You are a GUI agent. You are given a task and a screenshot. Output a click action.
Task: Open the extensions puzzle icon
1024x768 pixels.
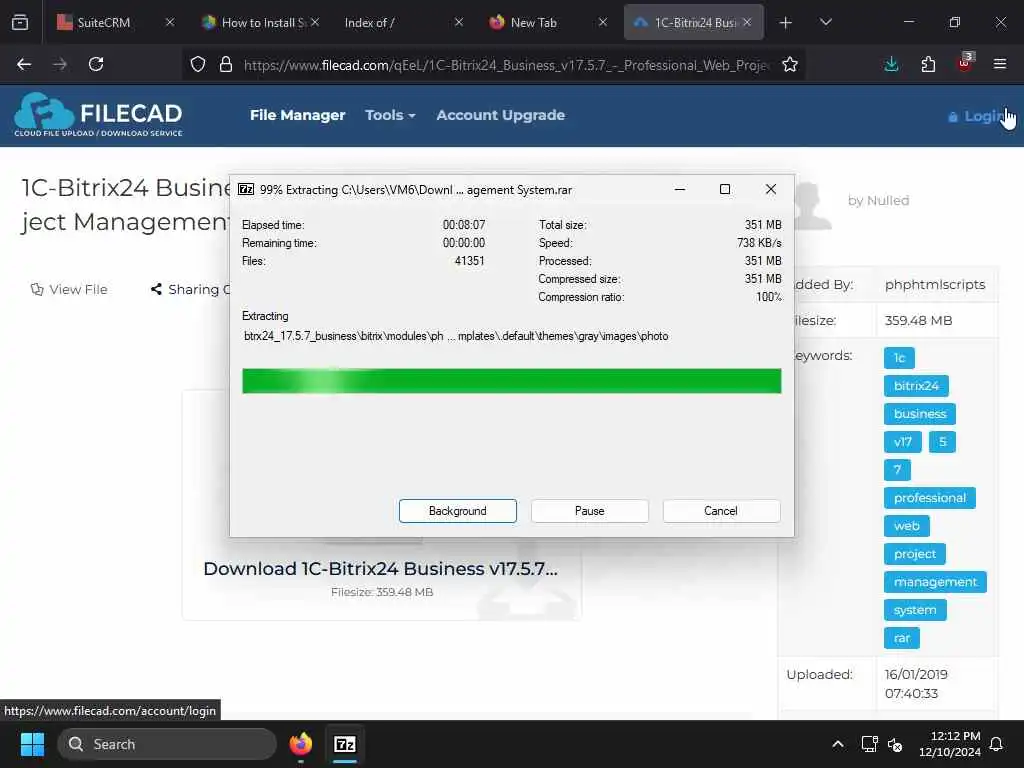coord(928,64)
